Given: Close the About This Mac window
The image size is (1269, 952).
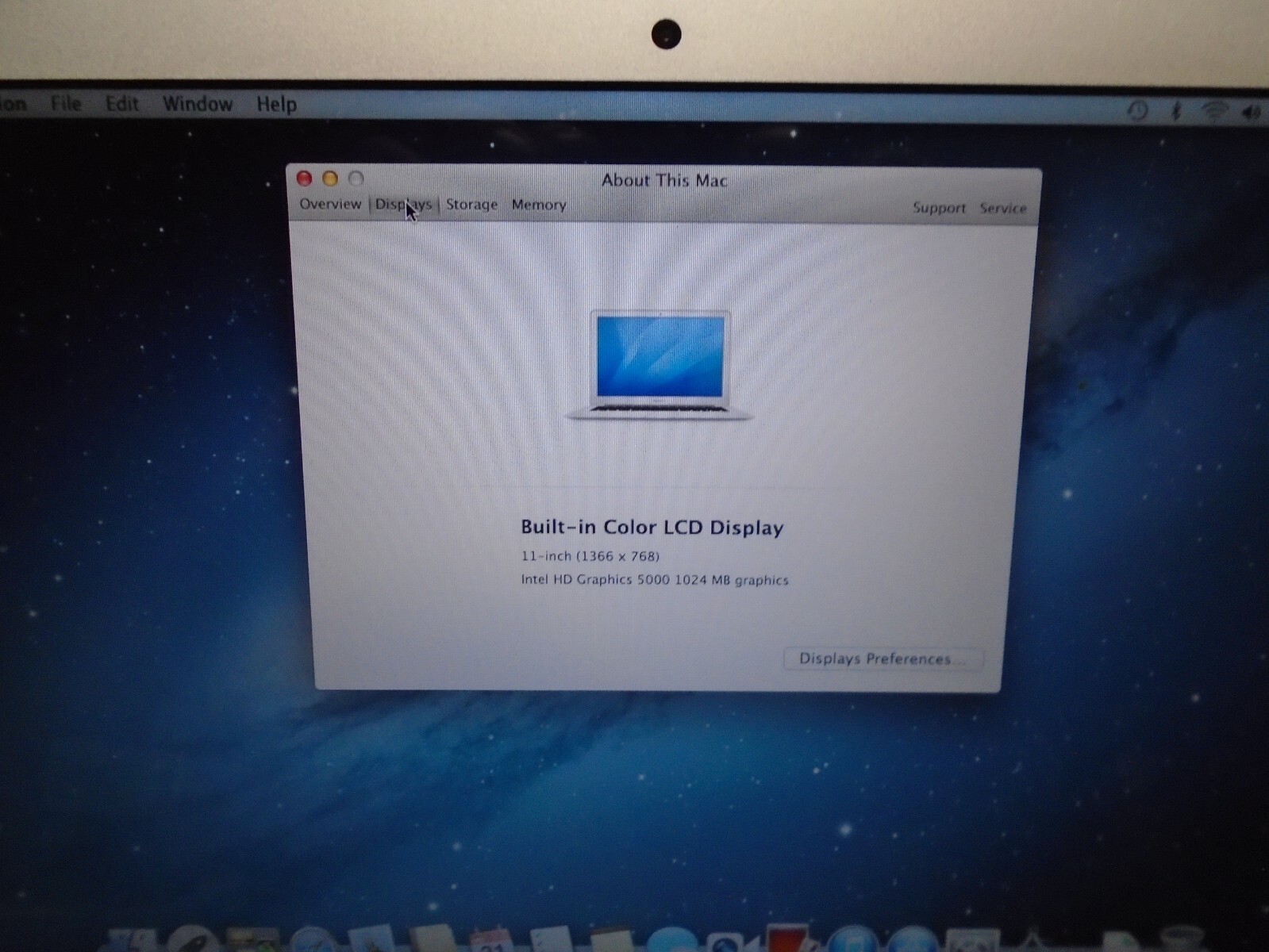Looking at the screenshot, I should (304, 178).
